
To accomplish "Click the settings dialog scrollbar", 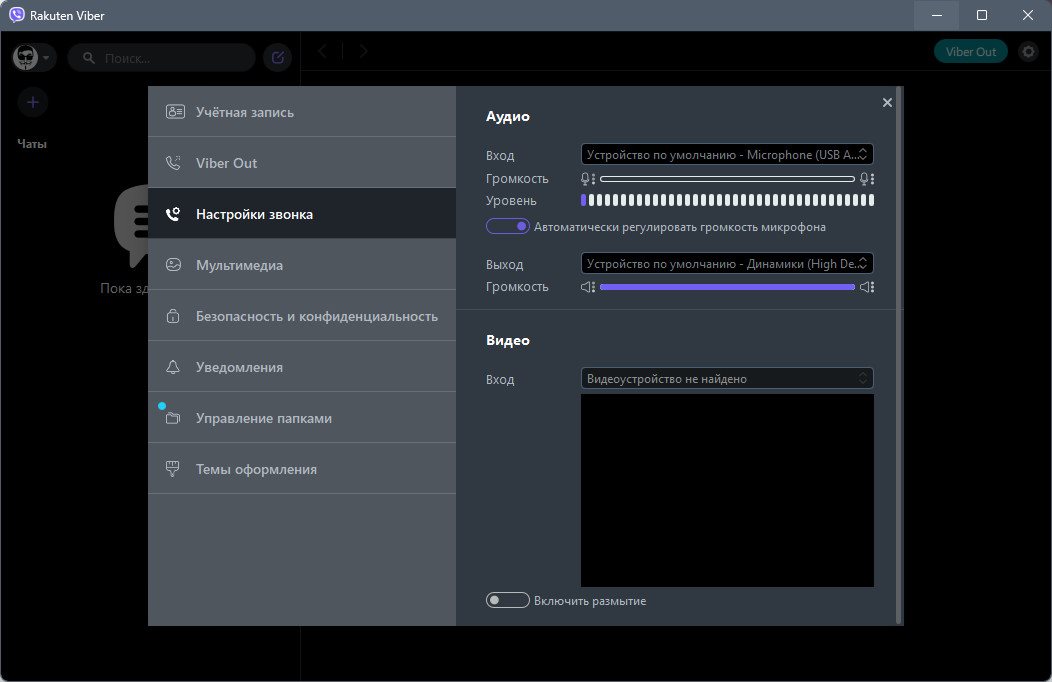I will tap(899, 355).
